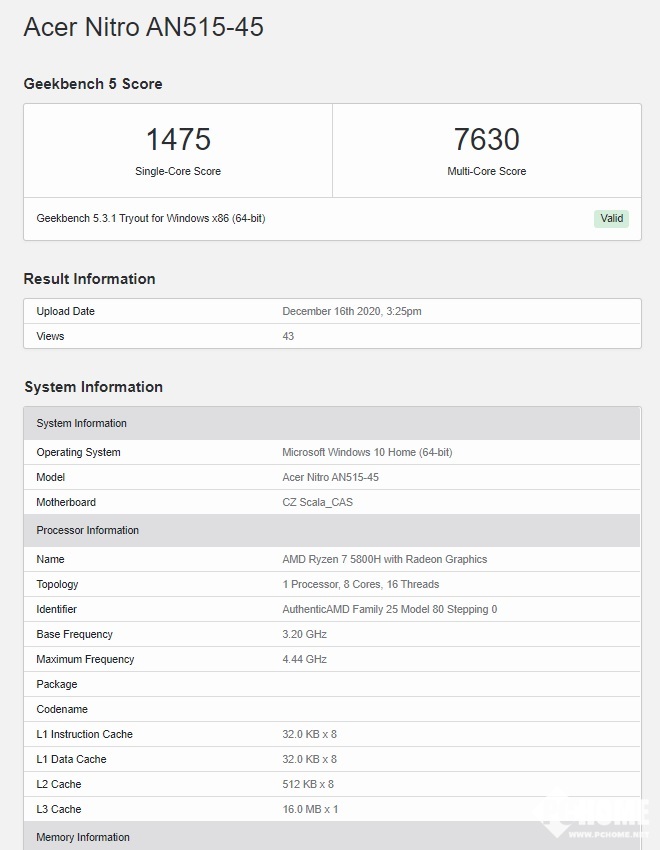
Task: Click the Microsoft Windows 10 Home value
Action: pyautogui.click(x=366, y=452)
